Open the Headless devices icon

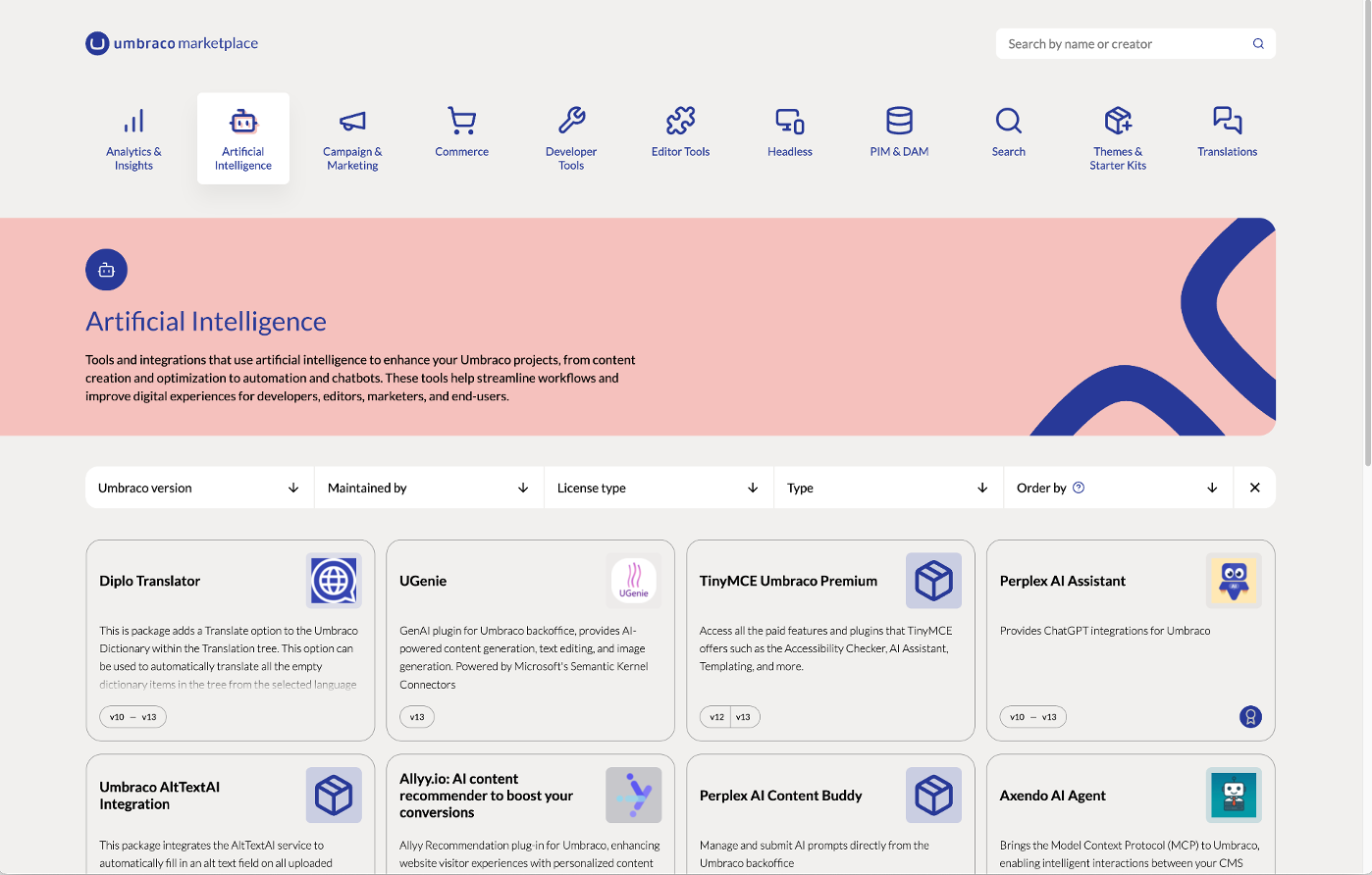pyautogui.click(x=790, y=121)
